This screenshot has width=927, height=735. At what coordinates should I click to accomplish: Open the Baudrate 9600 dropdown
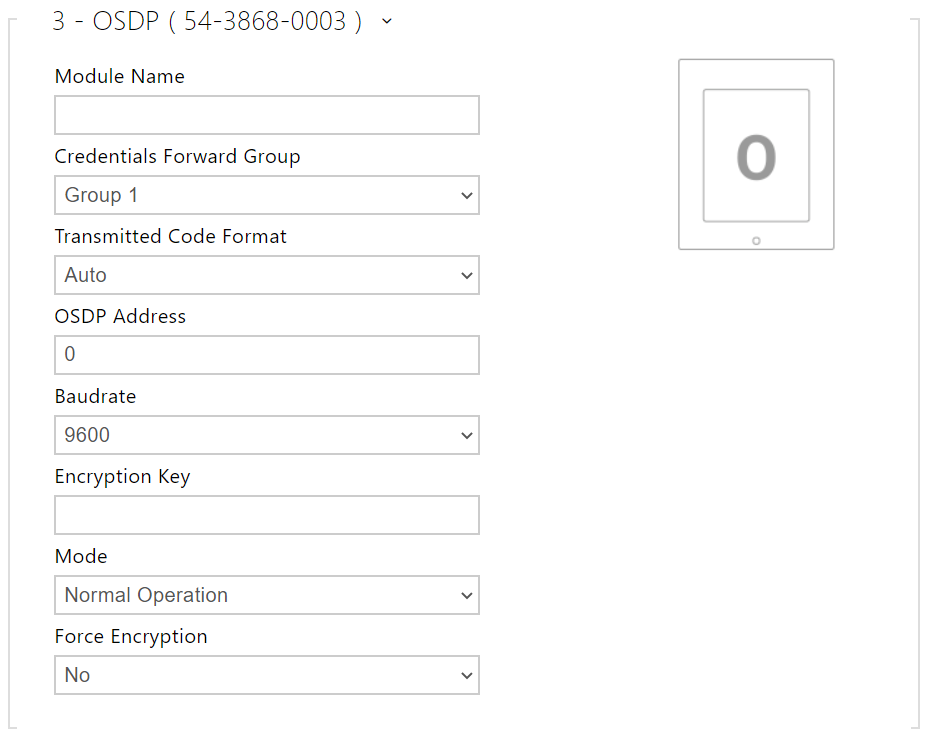(x=266, y=435)
